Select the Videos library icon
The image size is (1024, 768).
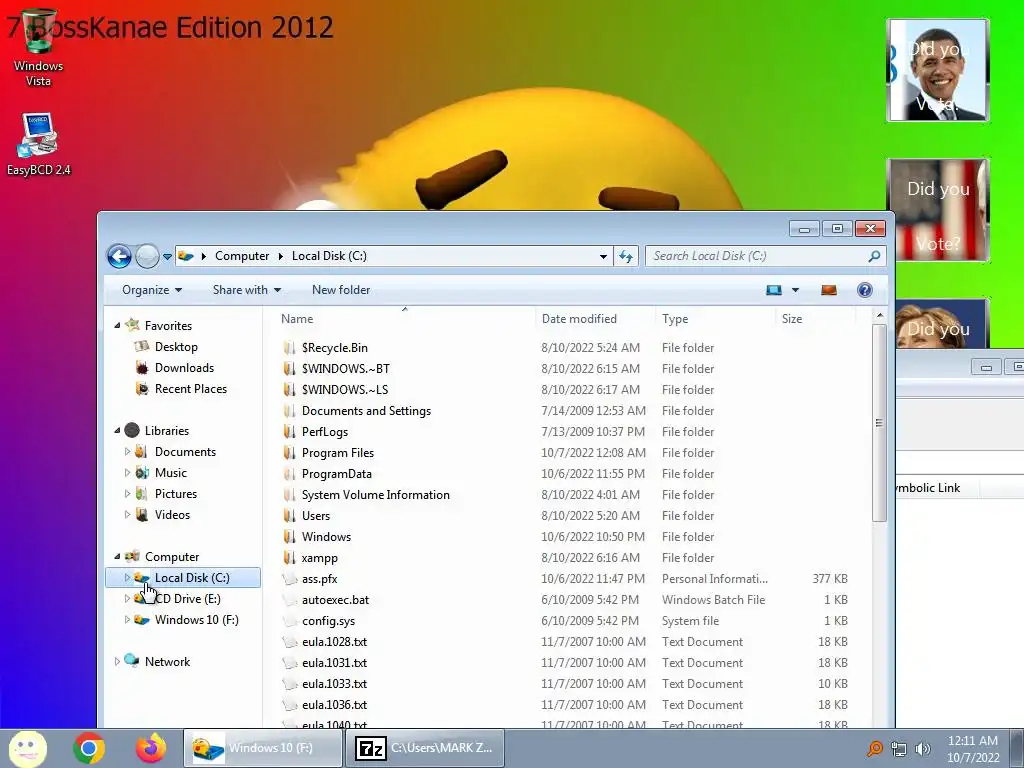click(x=142, y=515)
